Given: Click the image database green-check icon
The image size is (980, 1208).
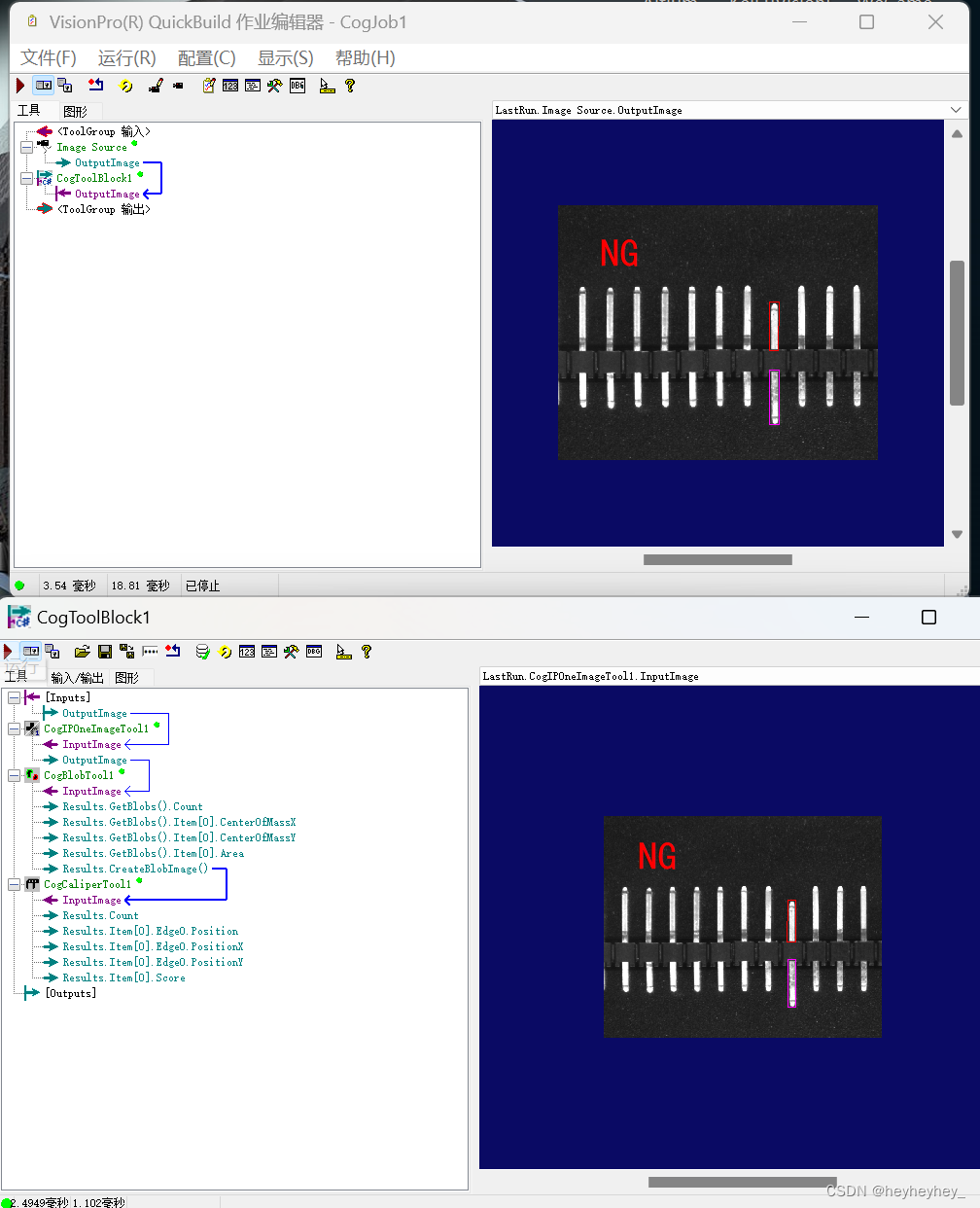Looking at the screenshot, I should click(x=202, y=652).
